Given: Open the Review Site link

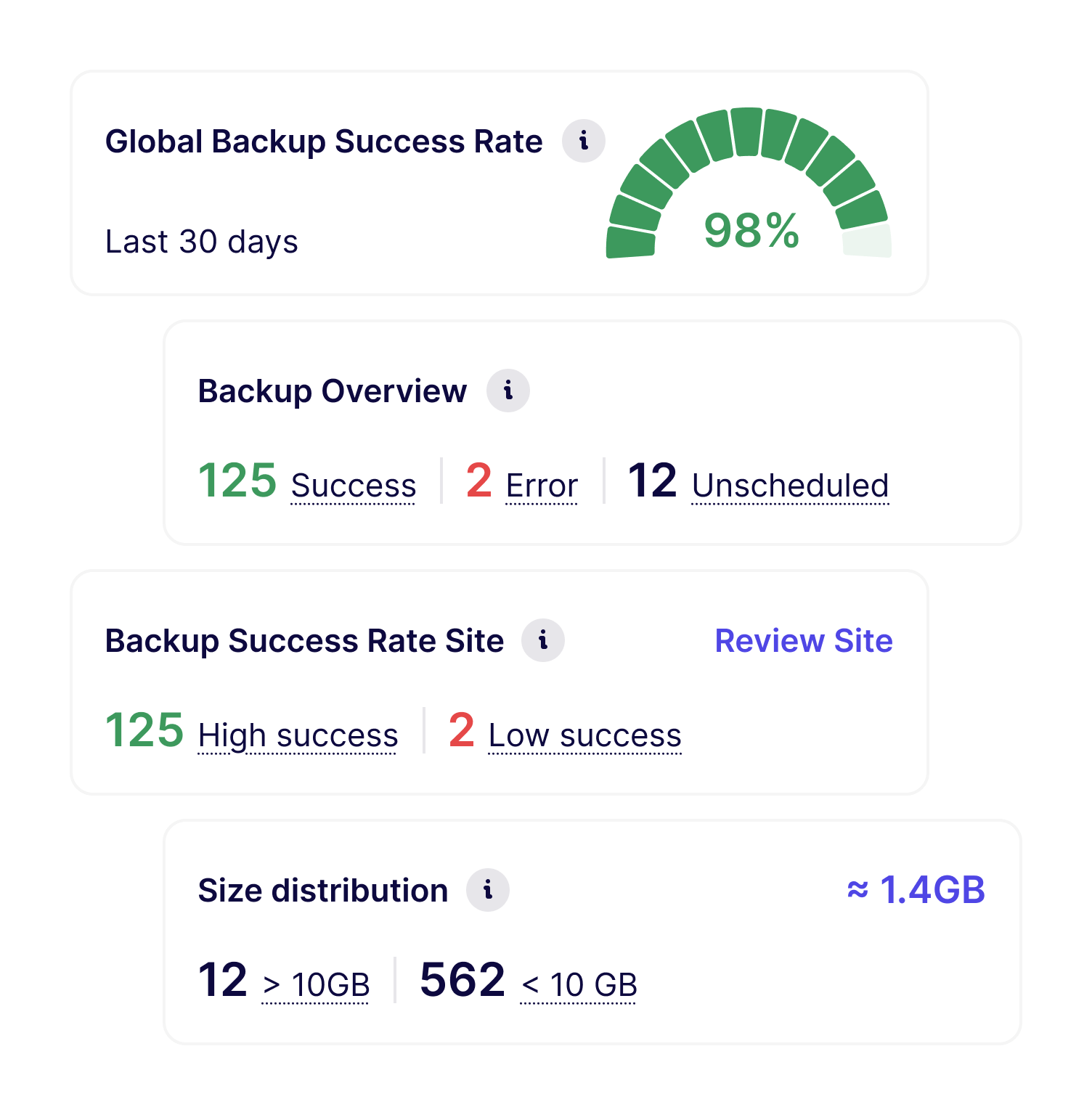Looking at the screenshot, I should [x=804, y=640].
